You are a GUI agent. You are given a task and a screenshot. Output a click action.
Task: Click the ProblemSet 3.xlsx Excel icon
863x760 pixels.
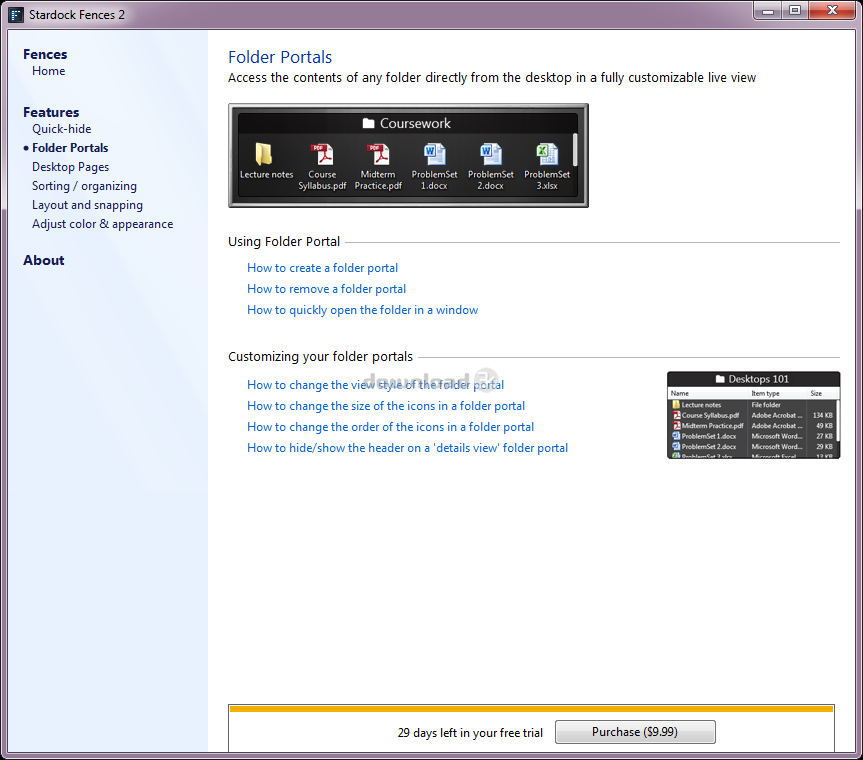547,155
